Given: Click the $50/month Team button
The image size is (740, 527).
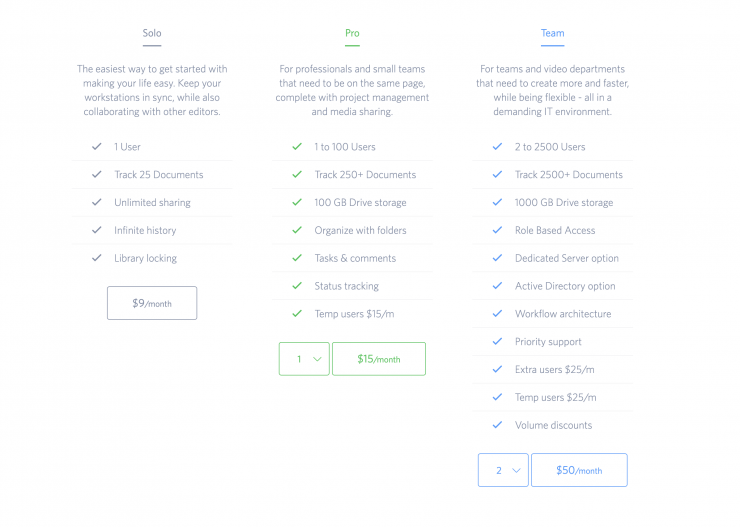Looking at the screenshot, I should (578, 470).
